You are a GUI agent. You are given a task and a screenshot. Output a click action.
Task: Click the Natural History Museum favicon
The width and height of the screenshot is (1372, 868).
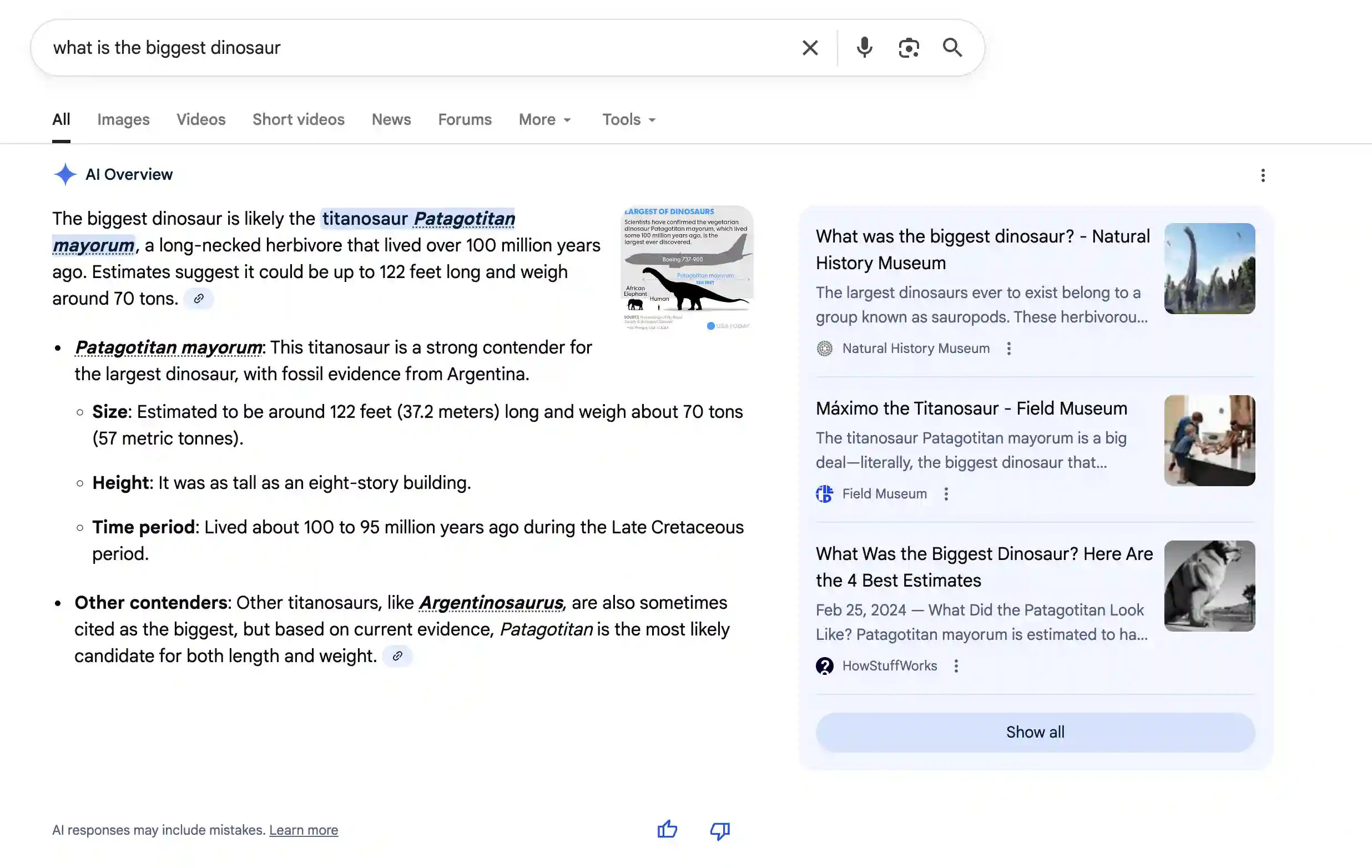(824, 349)
